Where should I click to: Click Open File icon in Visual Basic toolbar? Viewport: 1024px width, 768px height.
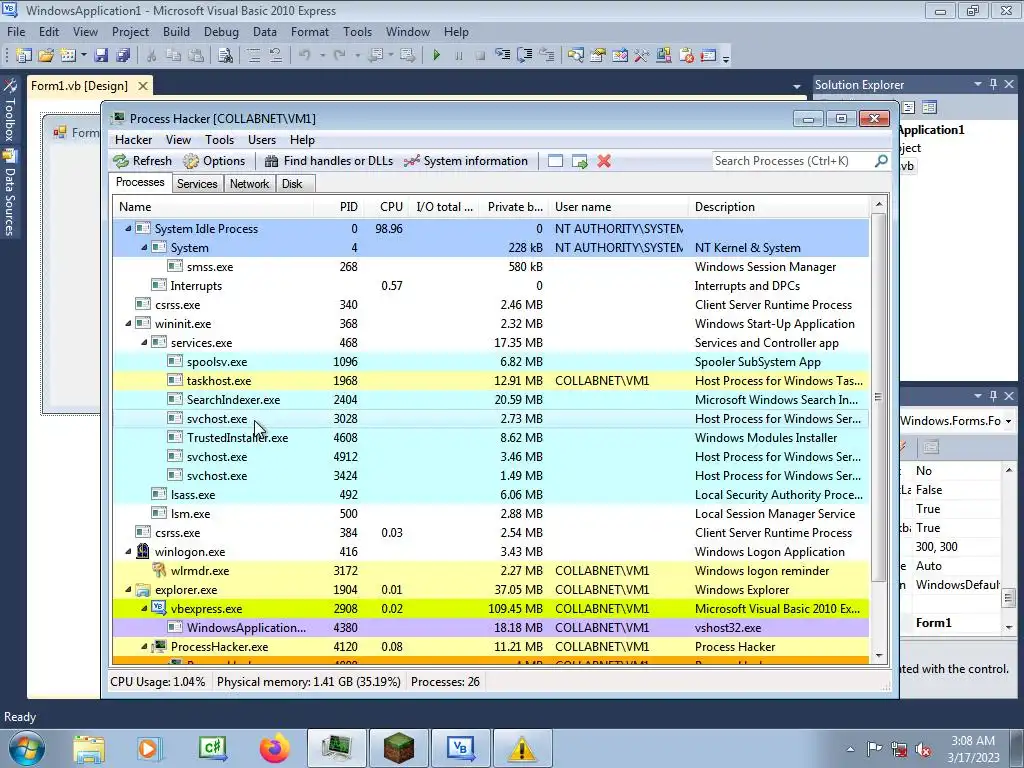pyautogui.click(x=46, y=56)
